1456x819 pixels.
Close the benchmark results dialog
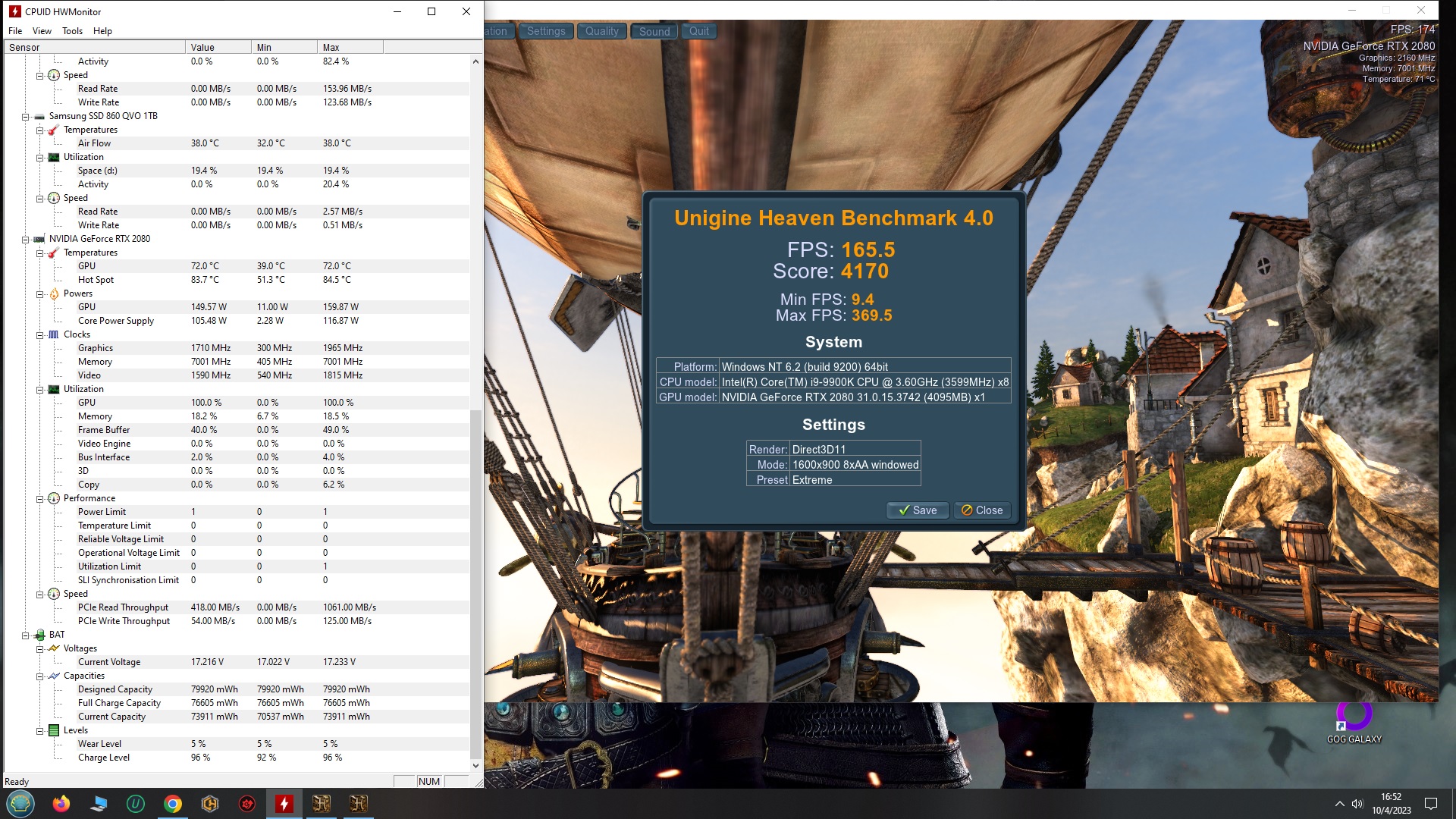[x=982, y=510]
